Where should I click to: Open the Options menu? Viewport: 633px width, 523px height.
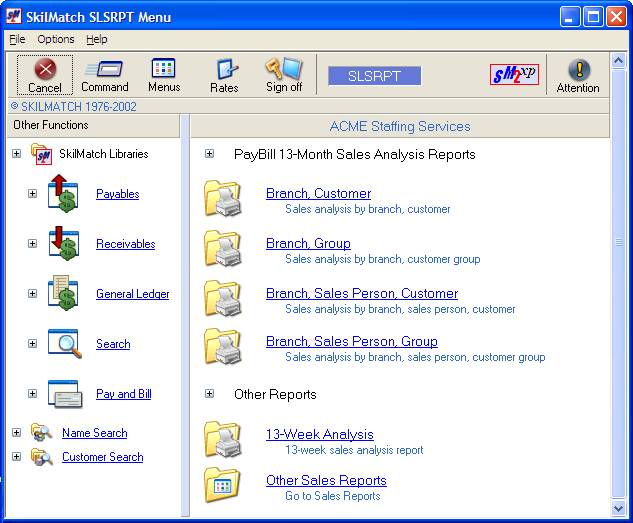(56, 39)
